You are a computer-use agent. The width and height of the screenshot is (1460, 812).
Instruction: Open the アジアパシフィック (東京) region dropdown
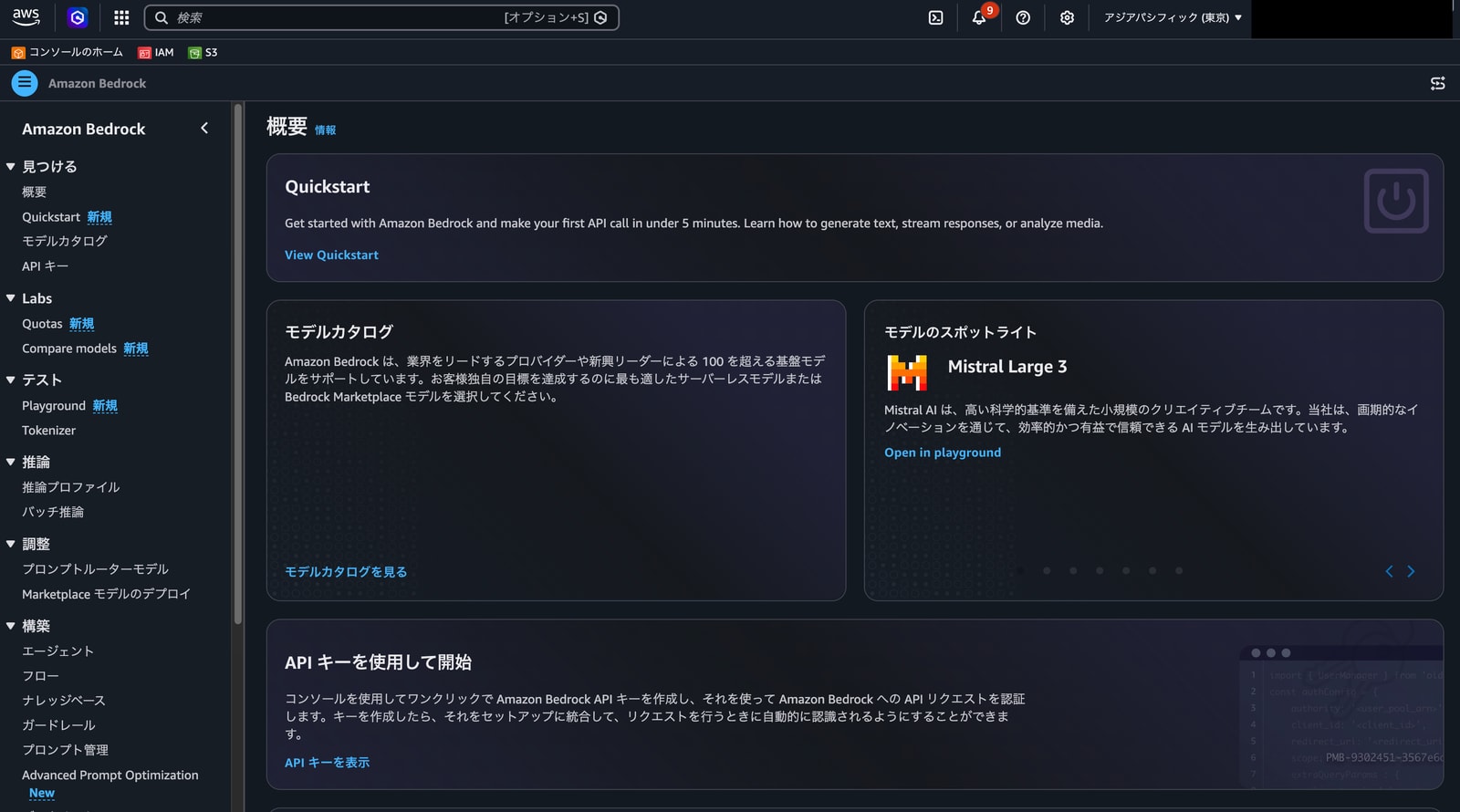pyautogui.click(x=1173, y=17)
